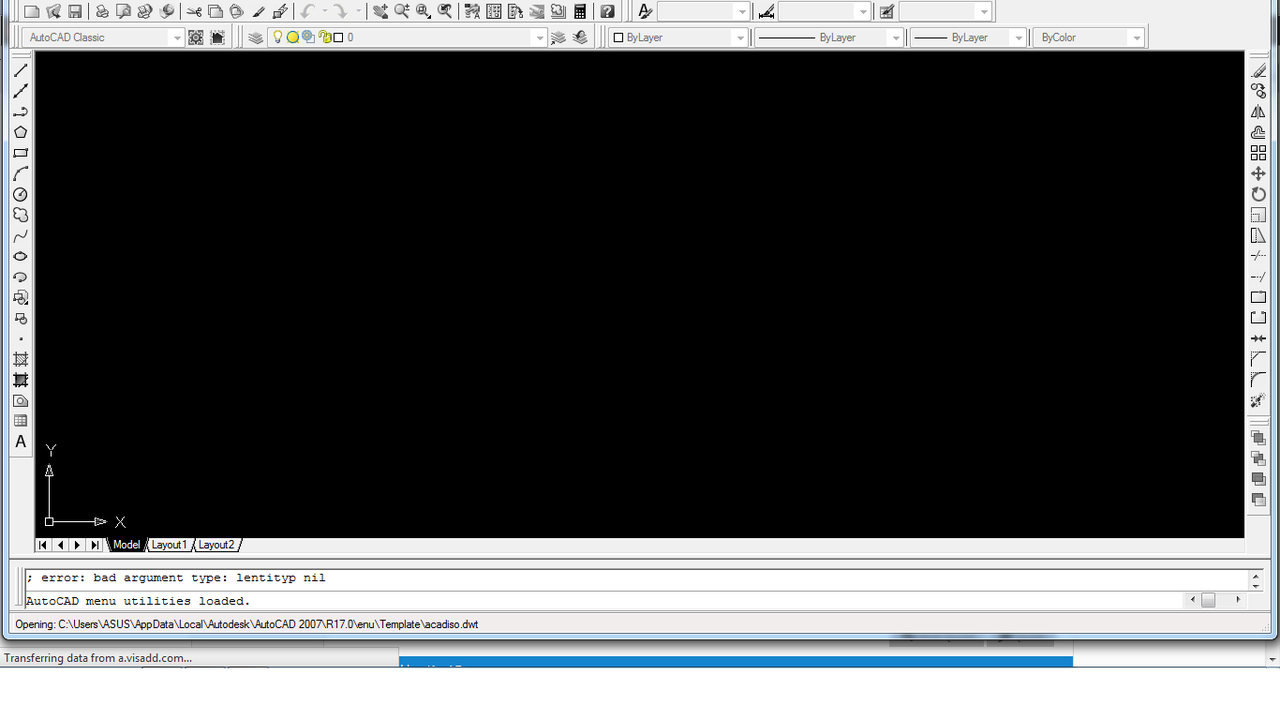The width and height of the screenshot is (1280, 720).
Task: Select the Ellipse draw tool
Action: [20, 257]
